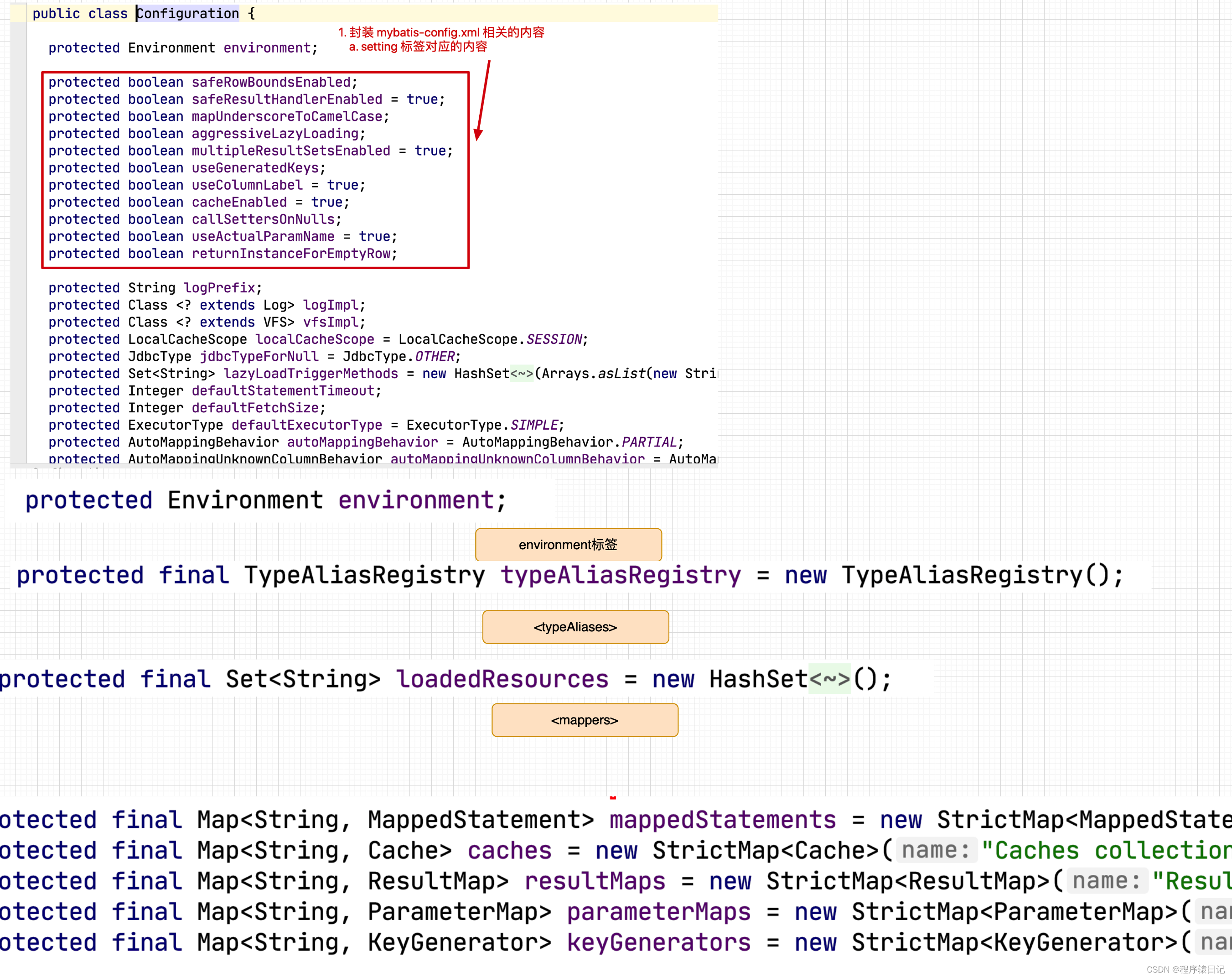The height and width of the screenshot is (978, 1232).
Task: Click JdbcType.OTHER constant
Action: [399, 356]
